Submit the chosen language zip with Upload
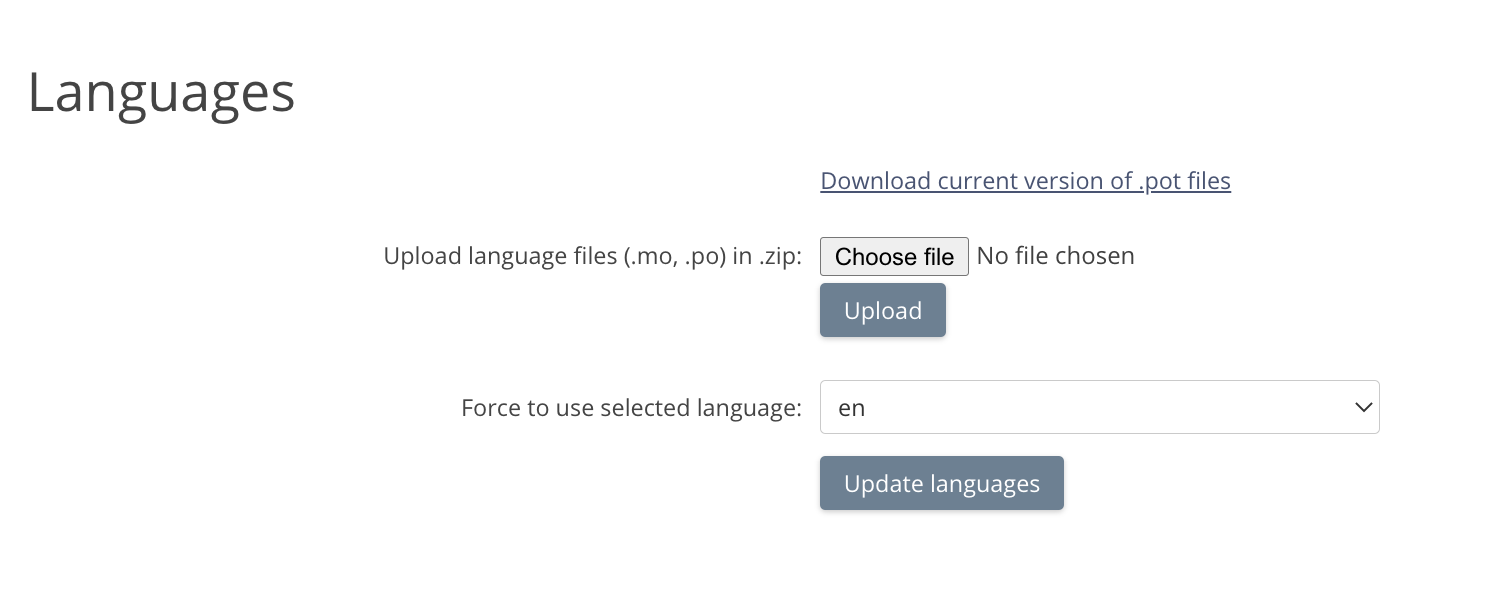This screenshot has width=1494, height=596. pos(882,311)
